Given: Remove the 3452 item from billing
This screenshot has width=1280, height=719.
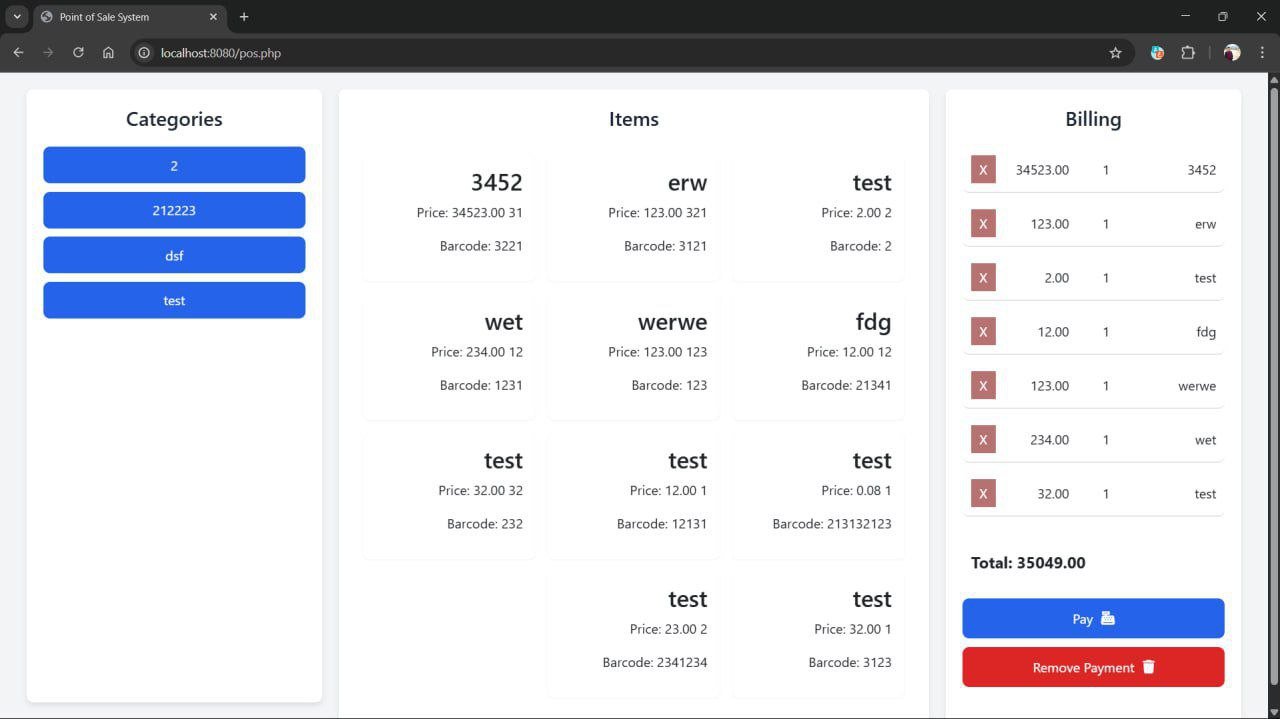Looking at the screenshot, I should tap(983, 170).
